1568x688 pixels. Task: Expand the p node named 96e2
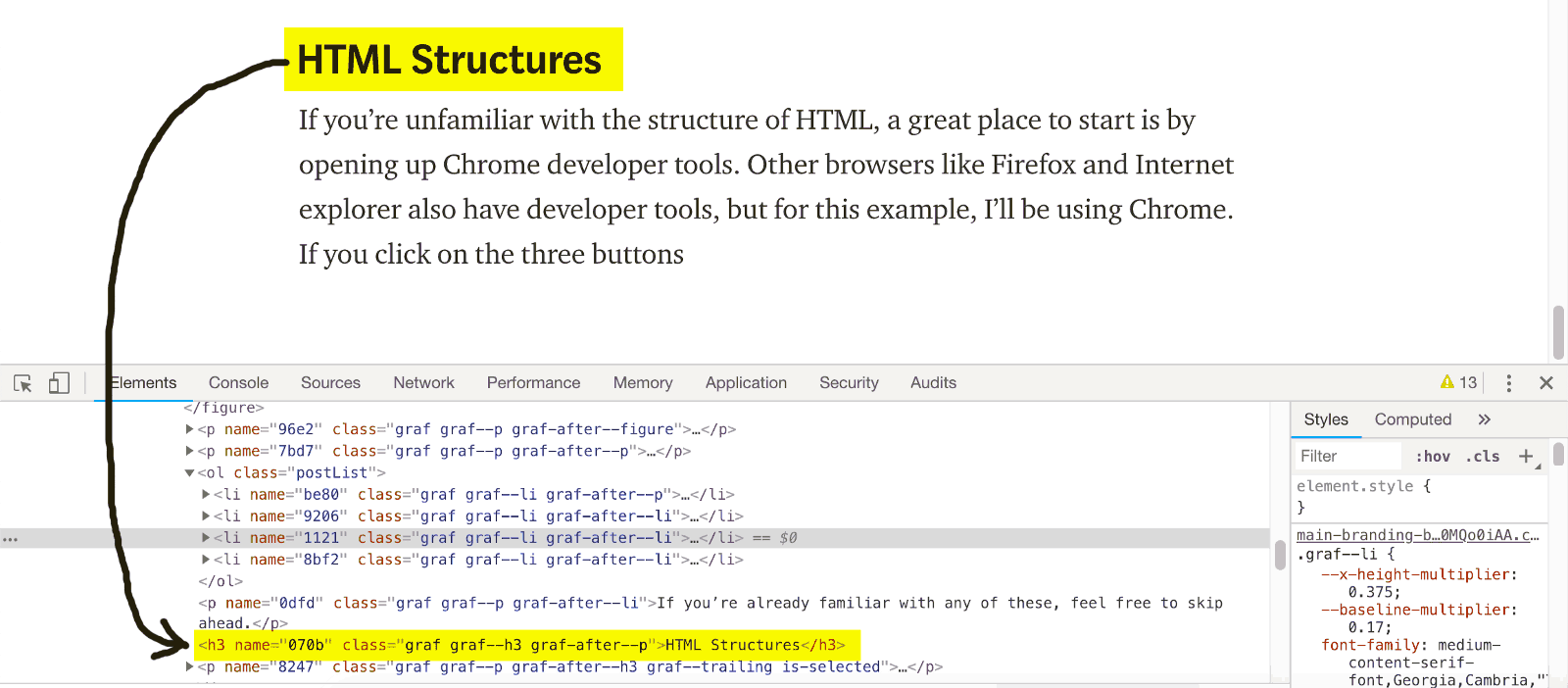pos(189,429)
